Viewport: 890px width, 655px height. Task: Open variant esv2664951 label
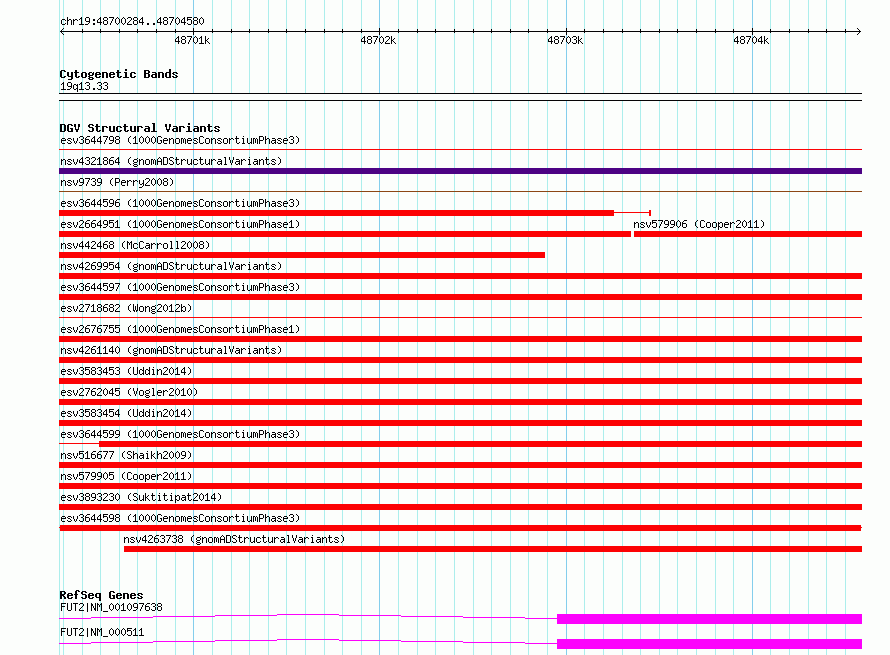click(x=180, y=224)
